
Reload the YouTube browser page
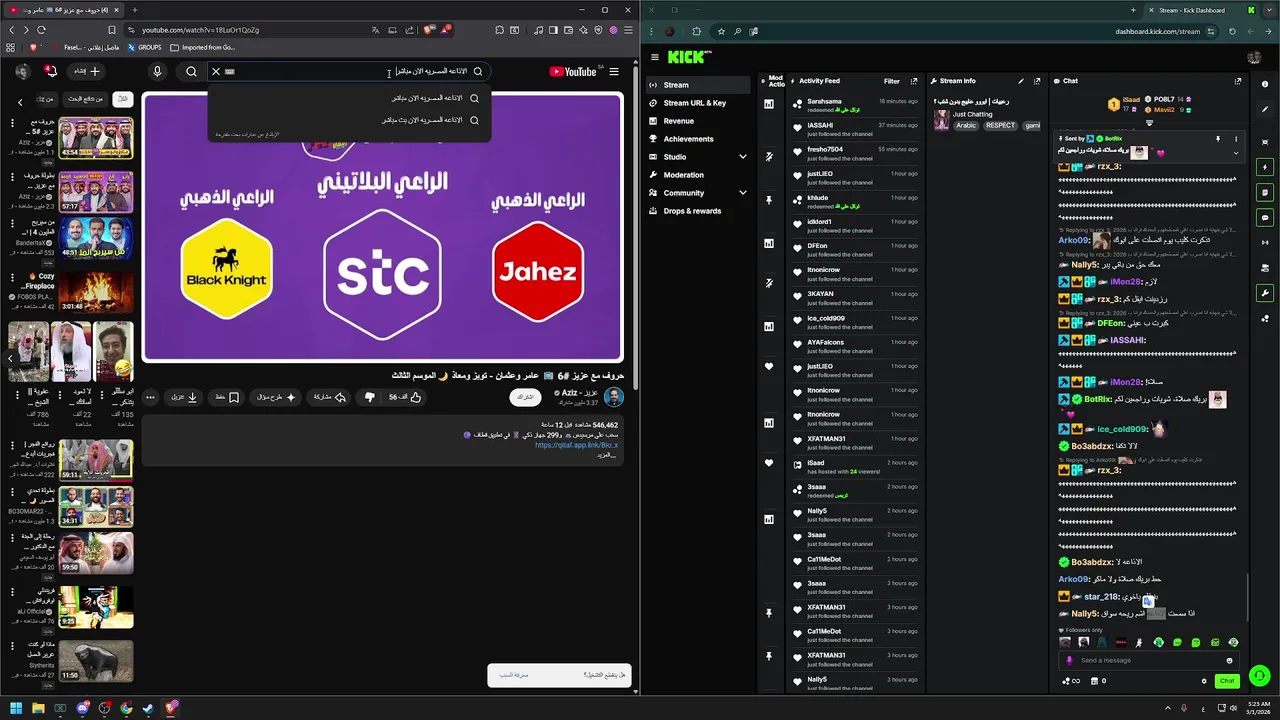pyautogui.click(x=41, y=30)
